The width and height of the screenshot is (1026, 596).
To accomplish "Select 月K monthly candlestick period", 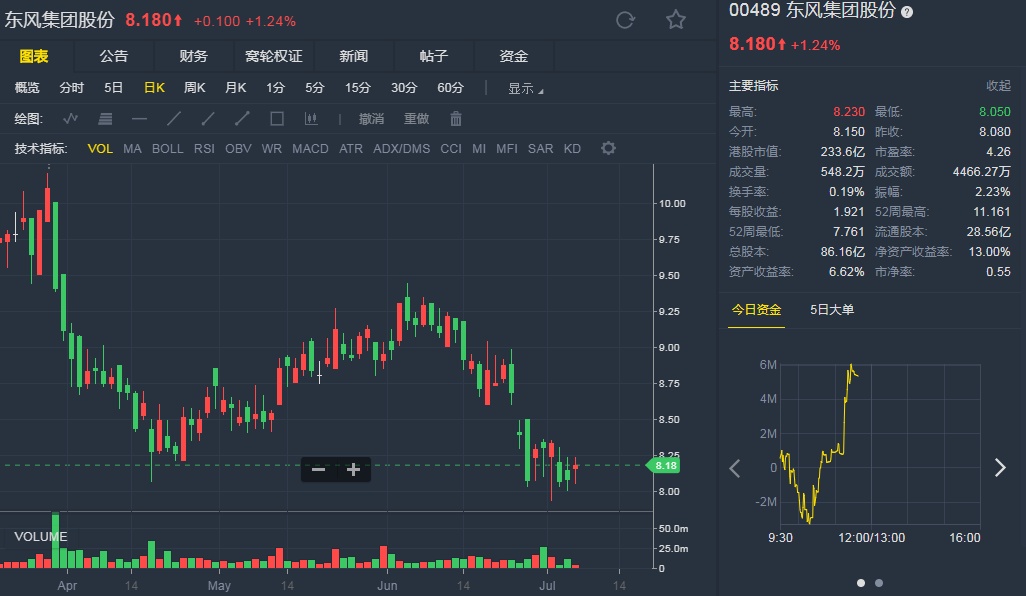I will pyautogui.click(x=235, y=88).
